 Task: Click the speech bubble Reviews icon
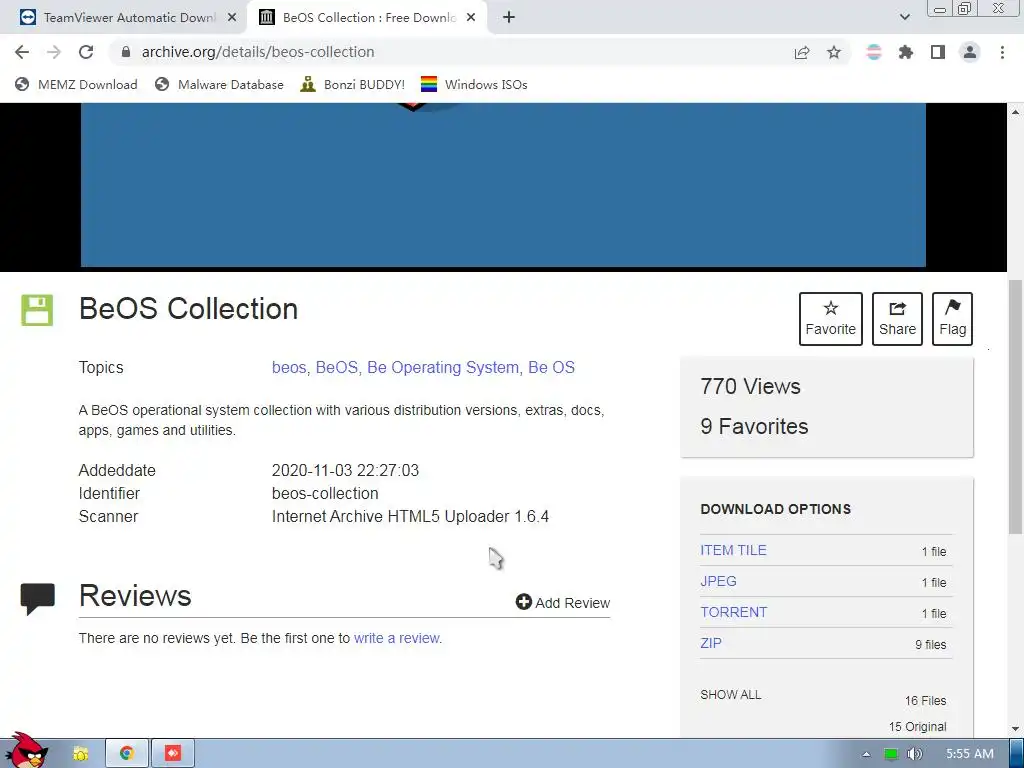(37, 599)
